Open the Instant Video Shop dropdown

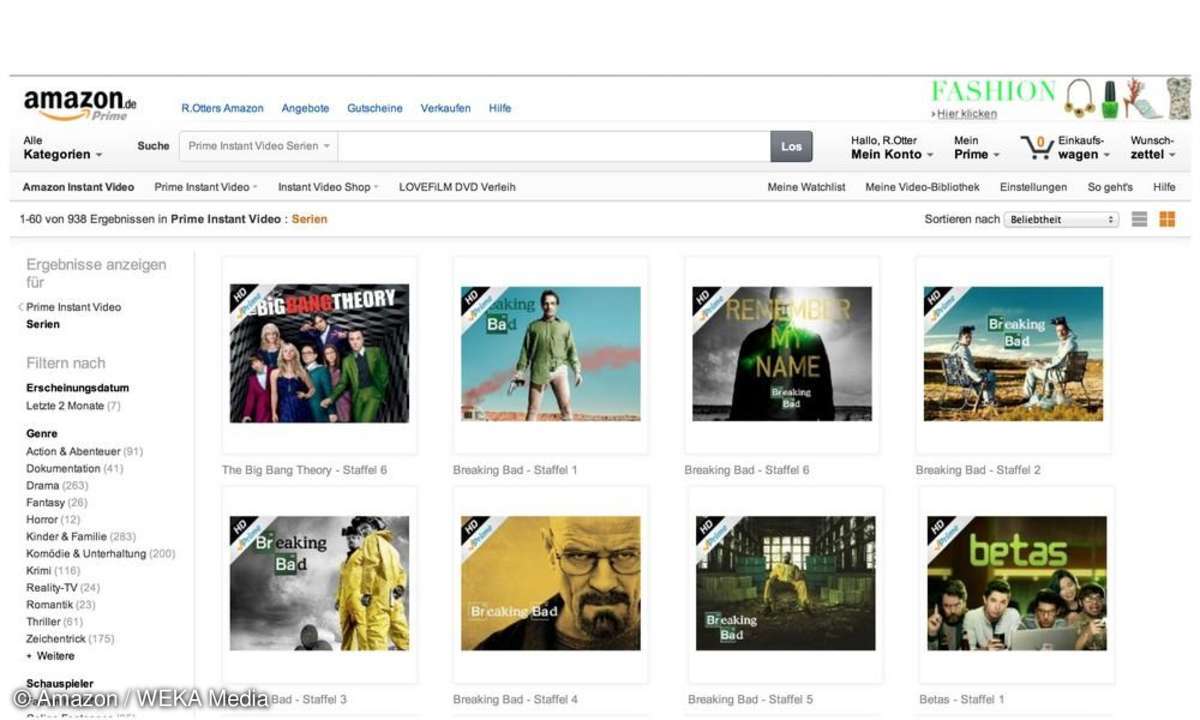(328, 187)
